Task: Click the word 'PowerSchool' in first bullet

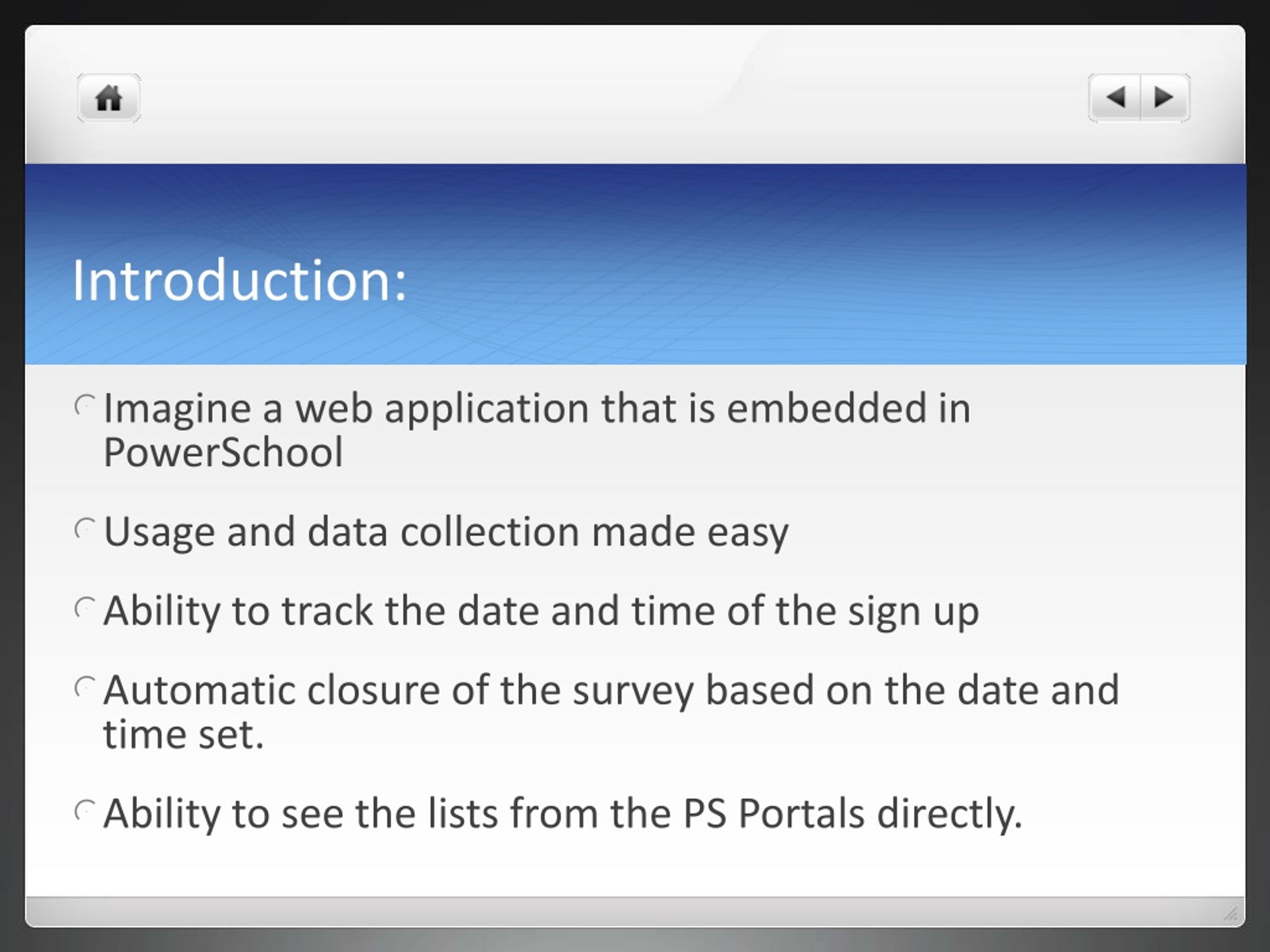Action: [x=223, y=452]
